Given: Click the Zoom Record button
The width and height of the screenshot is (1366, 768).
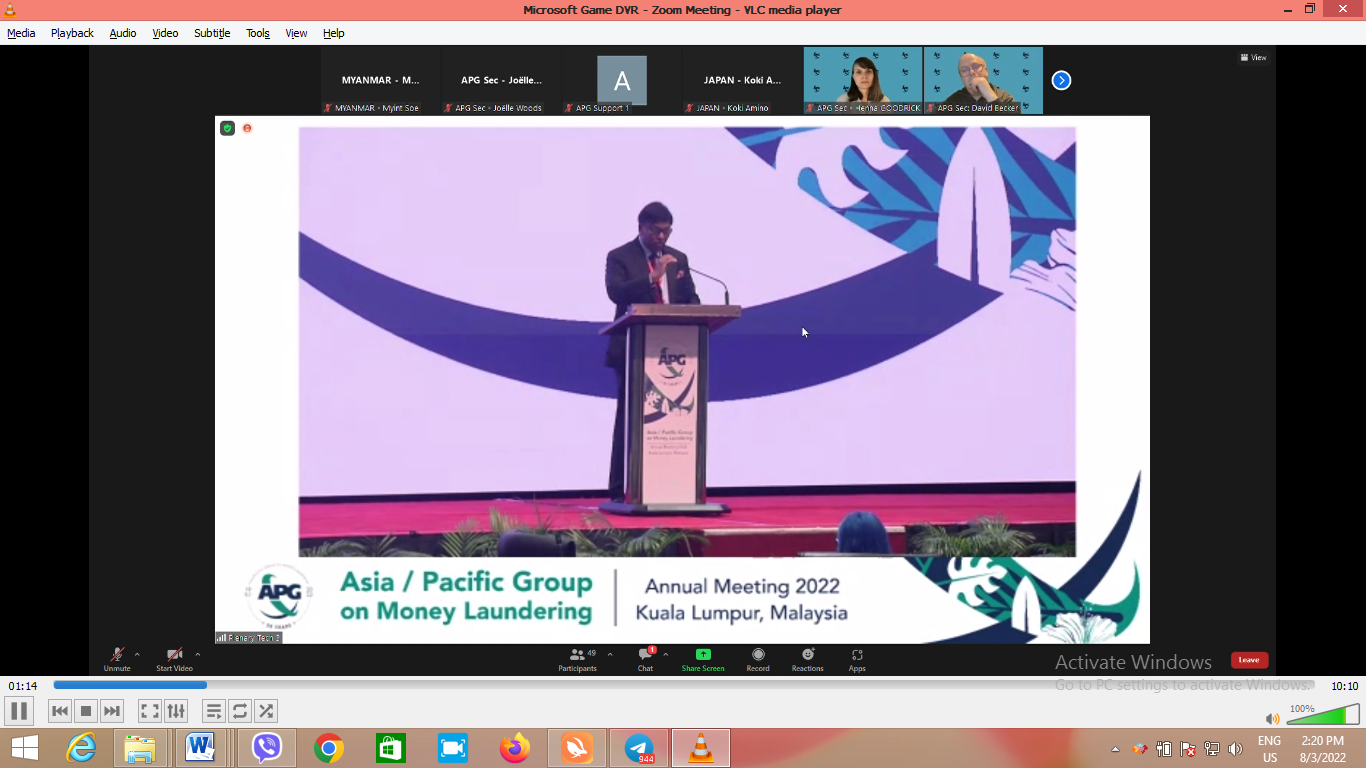Looking at the screenshot, I should click(x=758, y=659).
